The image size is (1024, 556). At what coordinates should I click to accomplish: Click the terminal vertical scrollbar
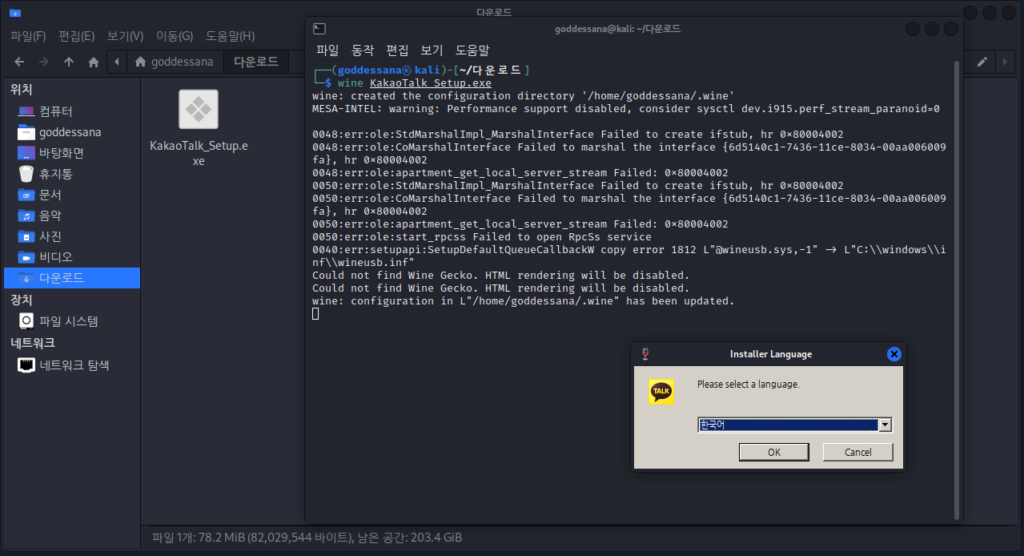point(957,291)
